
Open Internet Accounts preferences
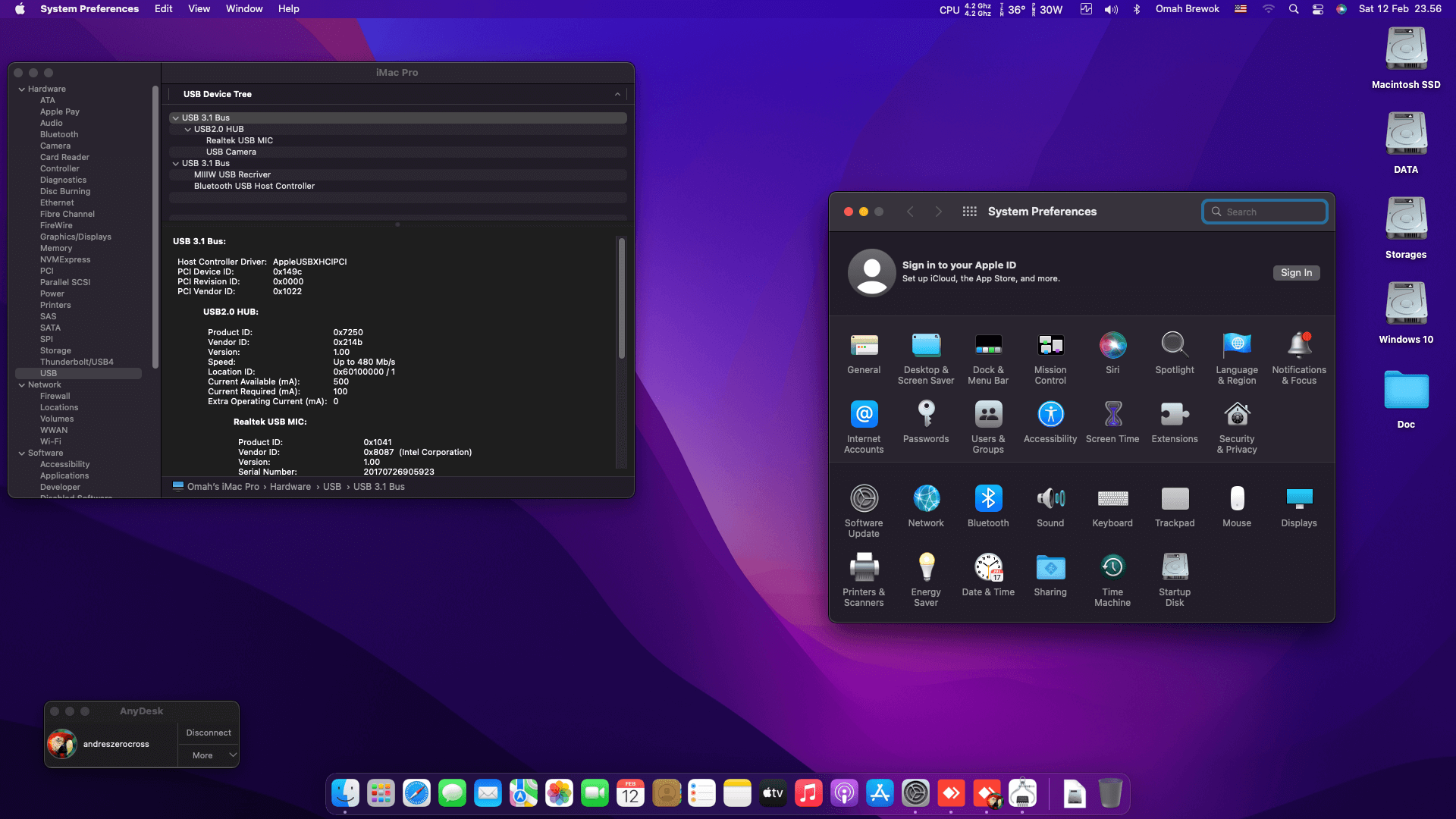pos(864,428)
